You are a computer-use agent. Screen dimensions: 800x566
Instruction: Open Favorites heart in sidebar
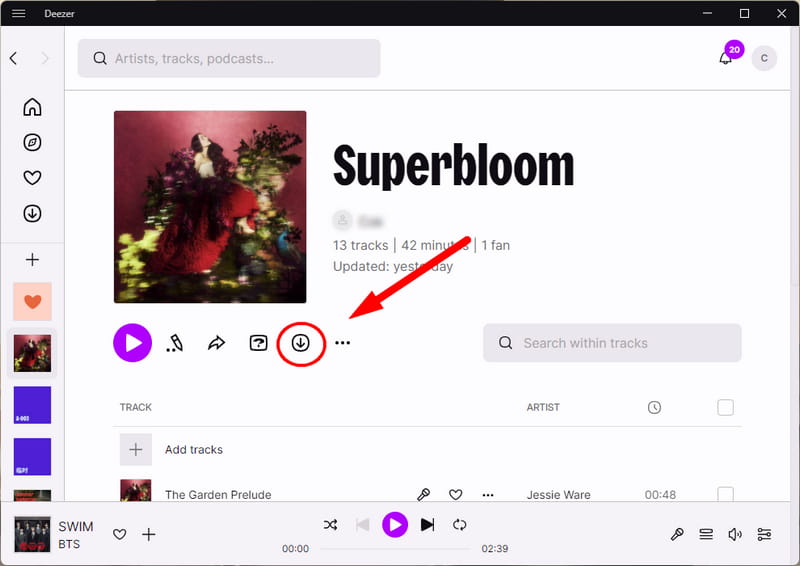coord(32,178)
